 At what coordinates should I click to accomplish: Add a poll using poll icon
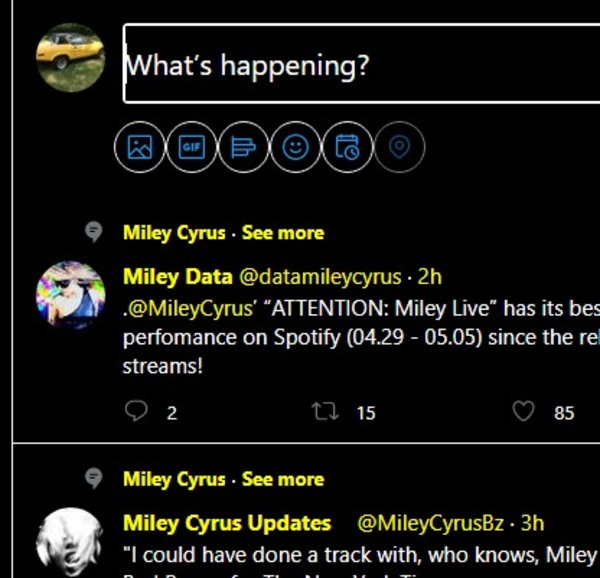point(243,148)
